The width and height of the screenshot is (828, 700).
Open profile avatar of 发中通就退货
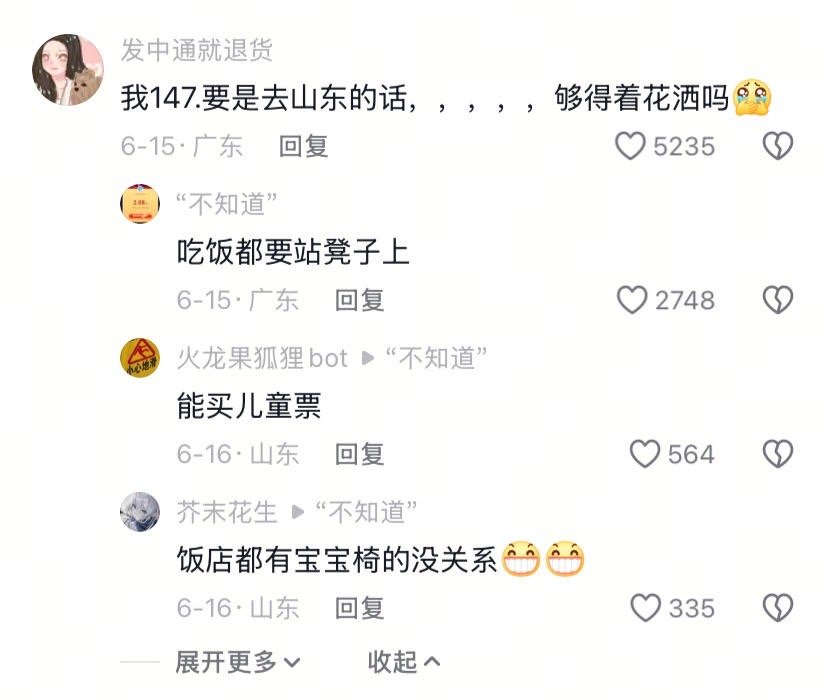coord(68,70)
